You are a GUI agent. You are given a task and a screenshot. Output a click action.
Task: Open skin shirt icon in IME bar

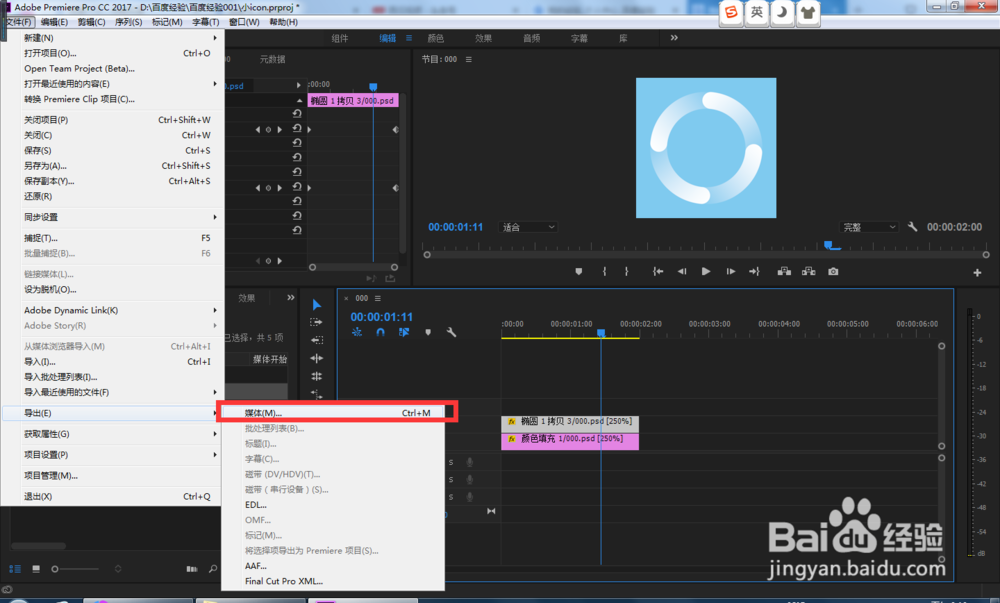pos(807,12)
